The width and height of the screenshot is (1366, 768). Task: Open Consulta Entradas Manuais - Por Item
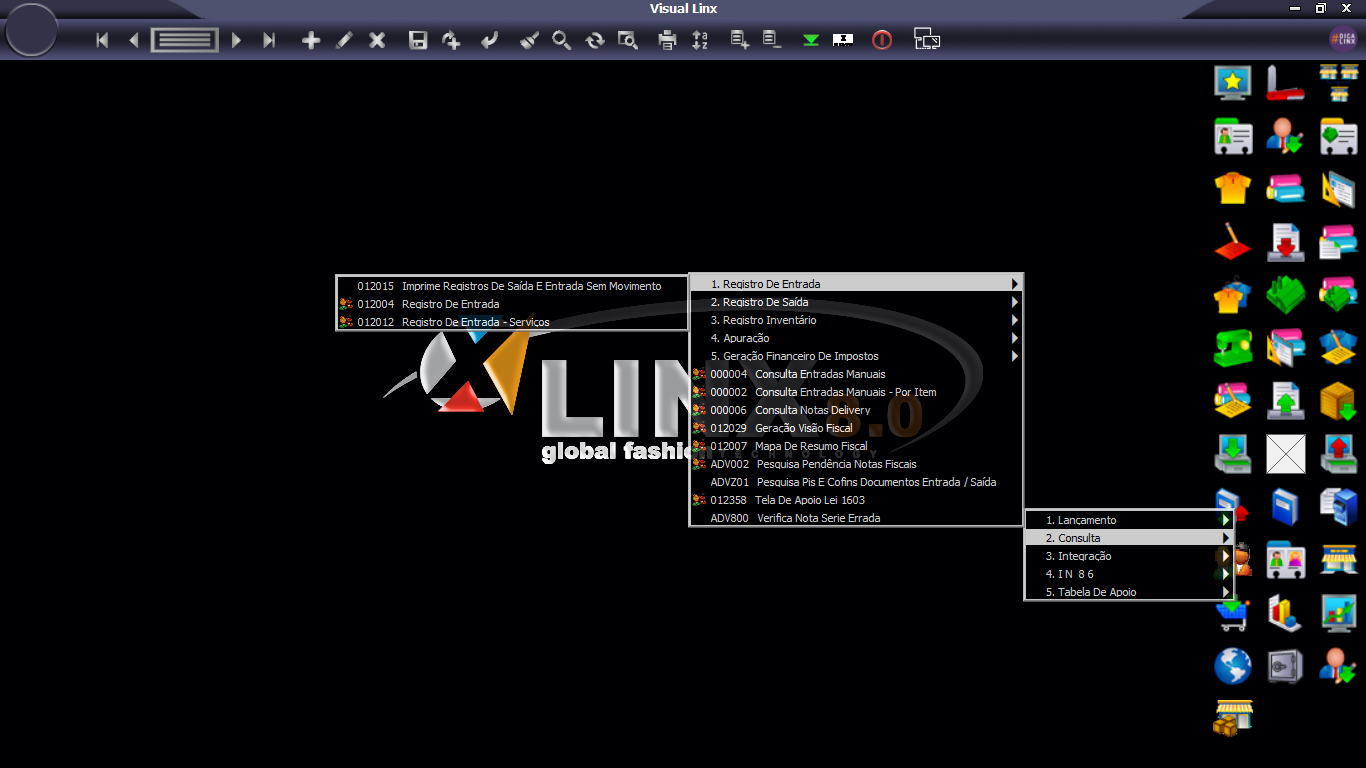(x=856, y=392)
